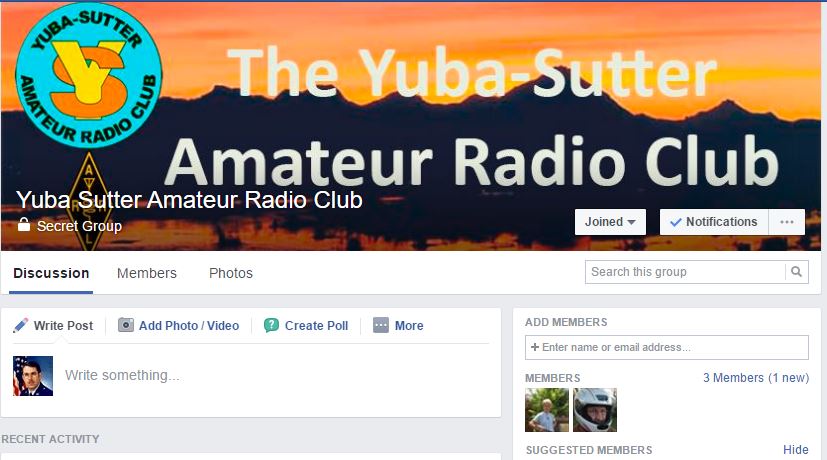This screenshot has height=460, width=827.
Task: Open the 3 Members (1 new) link
Action: coord(756,378)
